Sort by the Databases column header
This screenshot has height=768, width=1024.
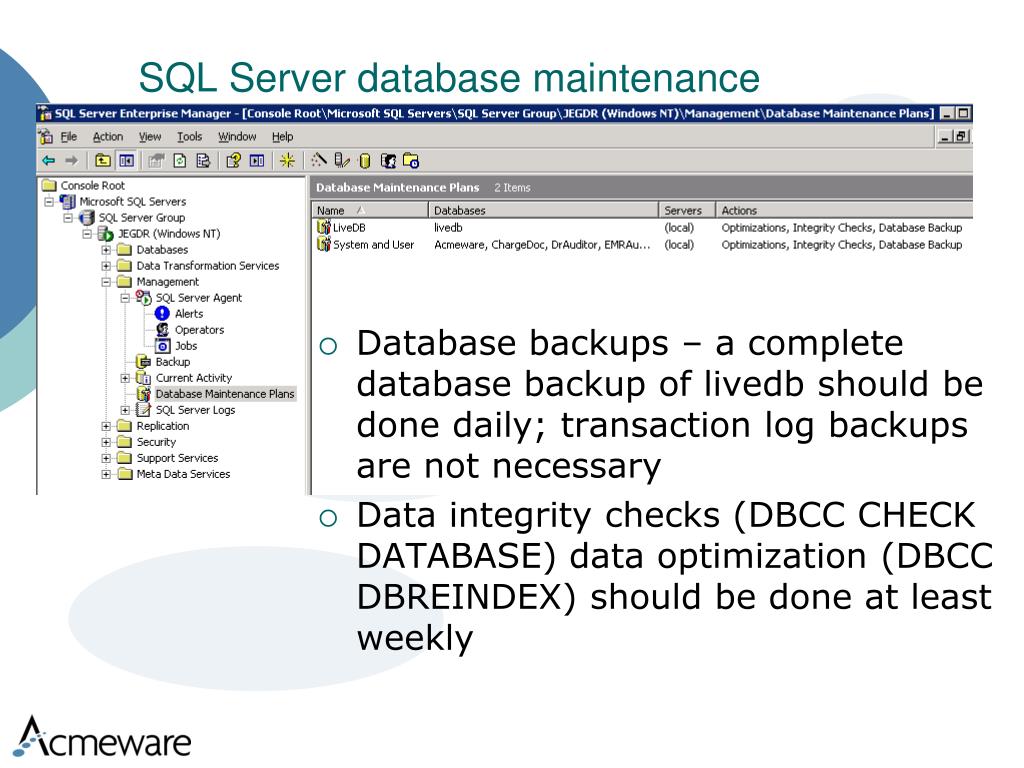click(x=543, y=210)
